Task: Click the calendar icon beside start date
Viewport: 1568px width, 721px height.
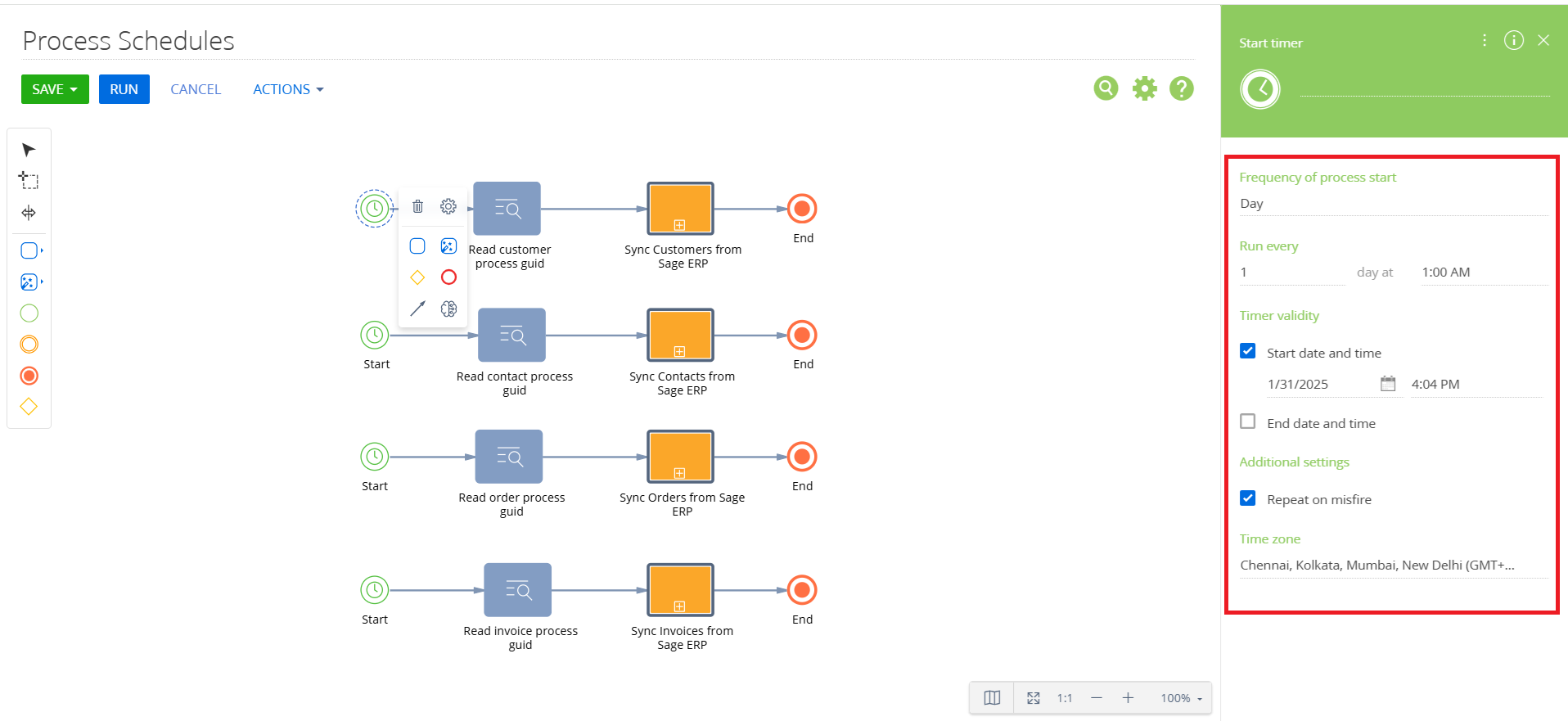Action: (x=1388, y=384)
